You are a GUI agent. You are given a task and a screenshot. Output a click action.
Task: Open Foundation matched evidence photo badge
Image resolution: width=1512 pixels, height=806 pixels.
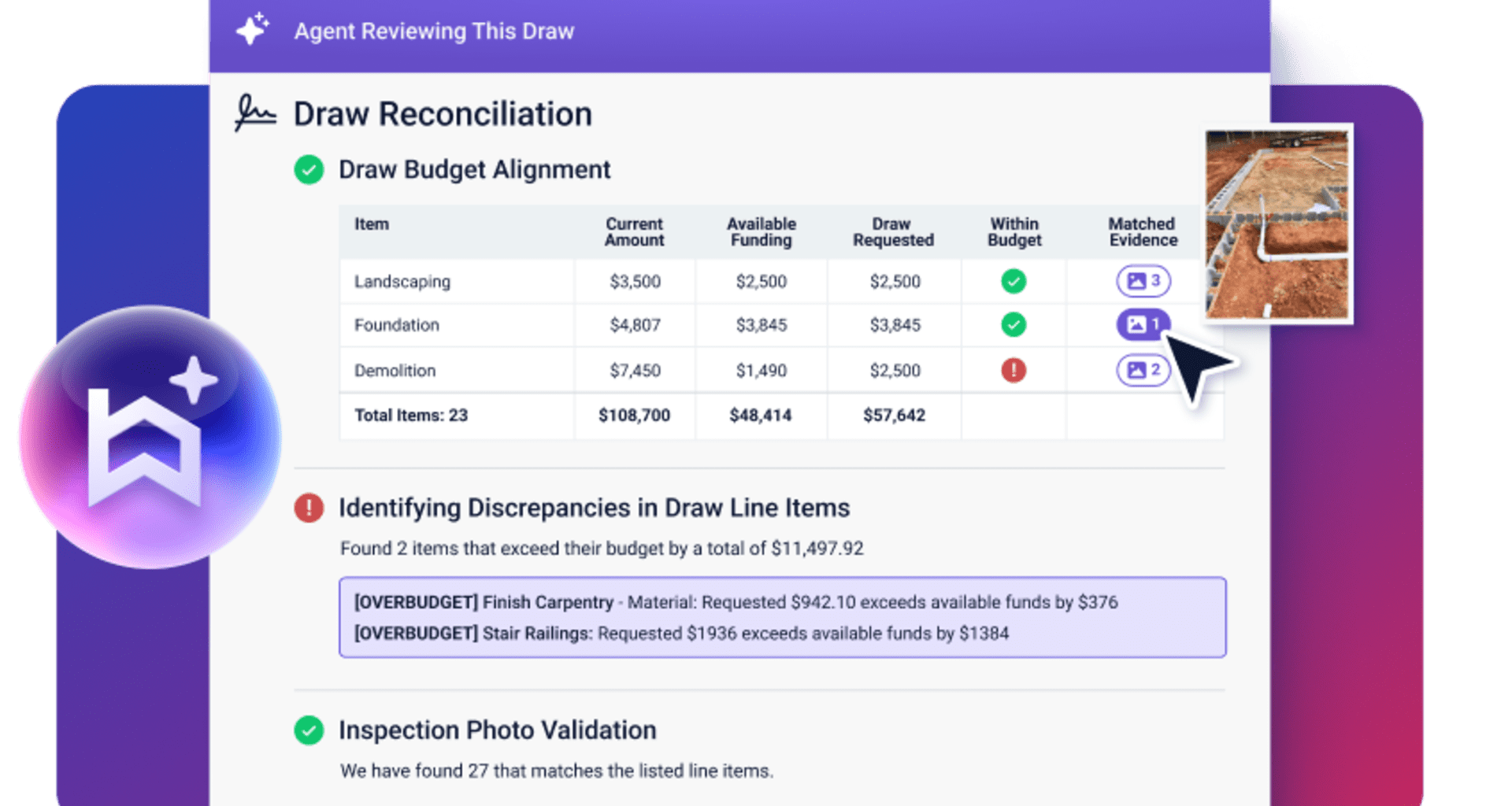[1142, 324]
